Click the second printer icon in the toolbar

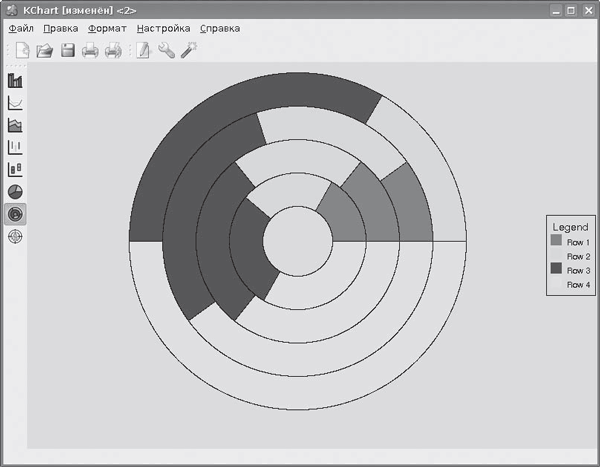(113, 51)
